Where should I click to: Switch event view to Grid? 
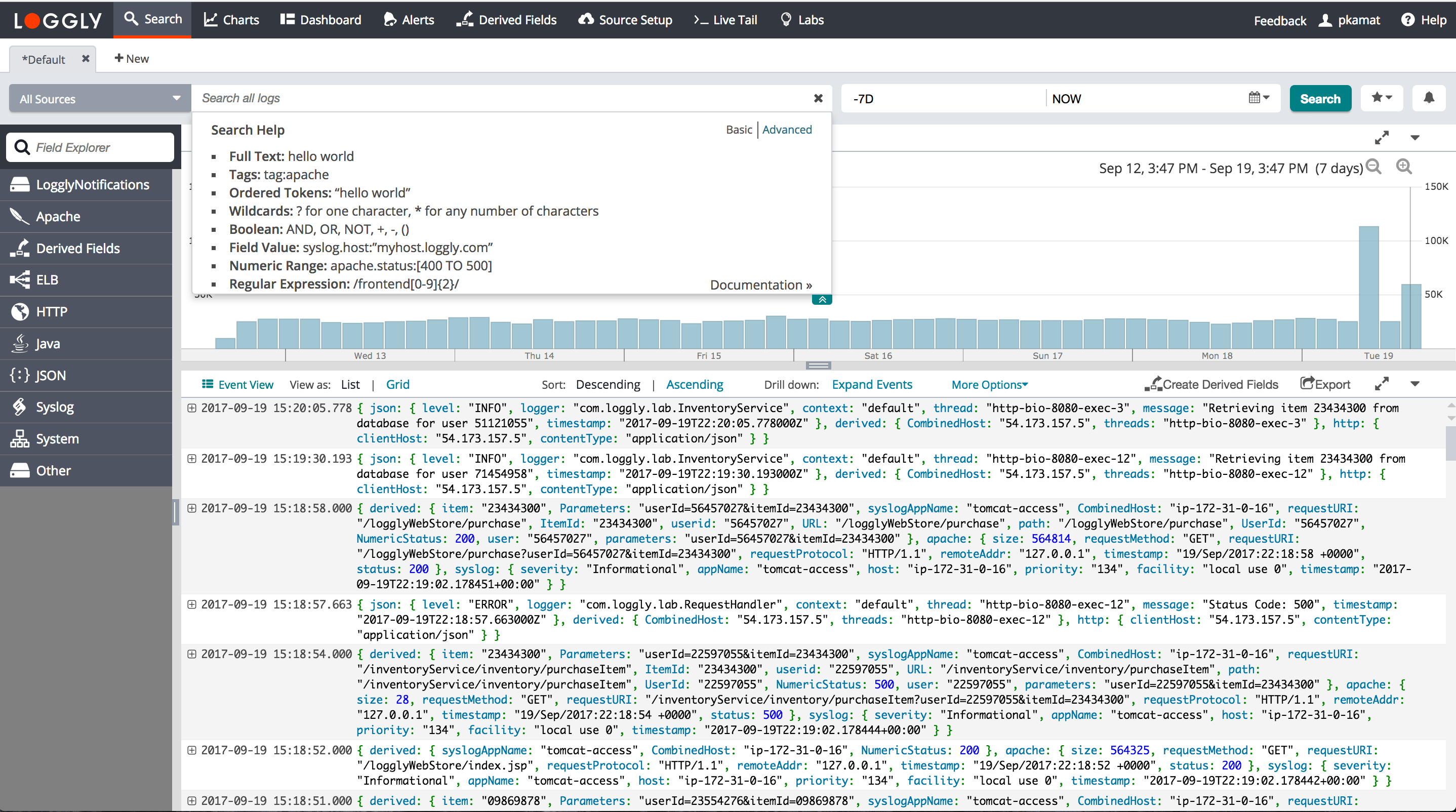[397, 384]
